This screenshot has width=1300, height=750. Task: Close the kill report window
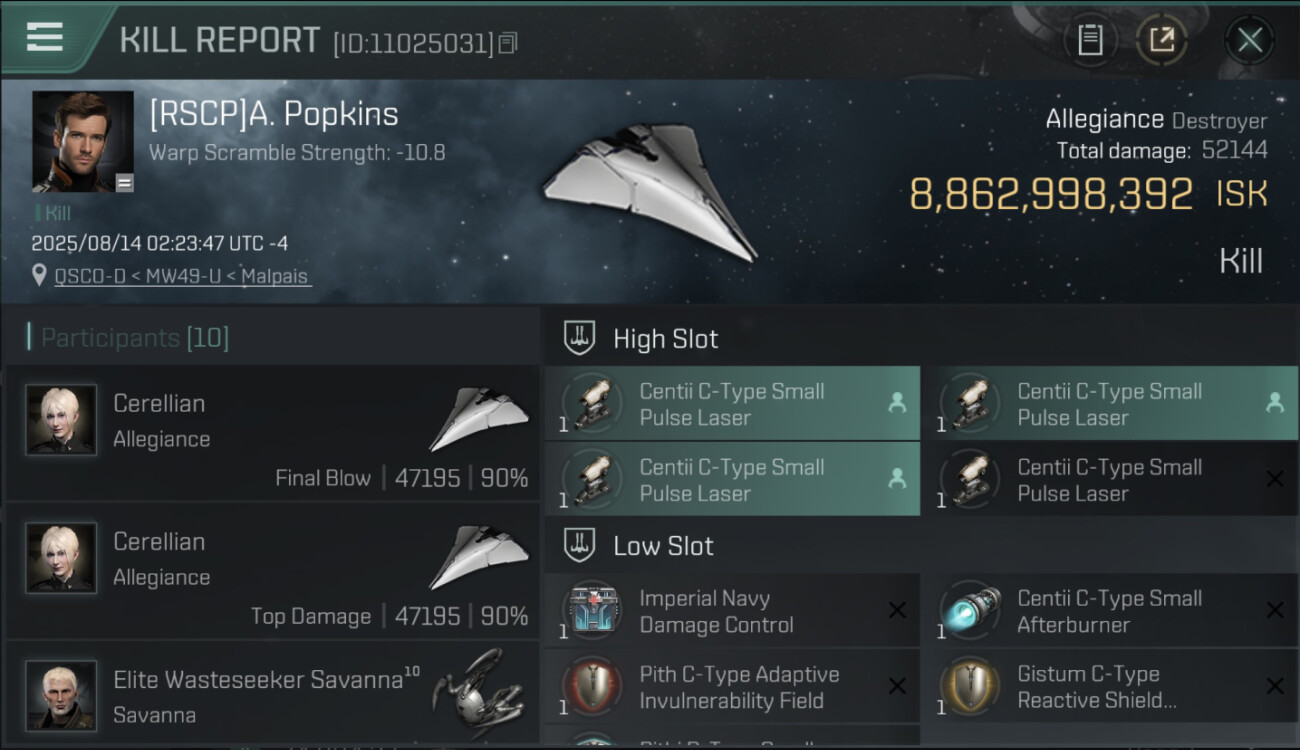coord(1249,40)
